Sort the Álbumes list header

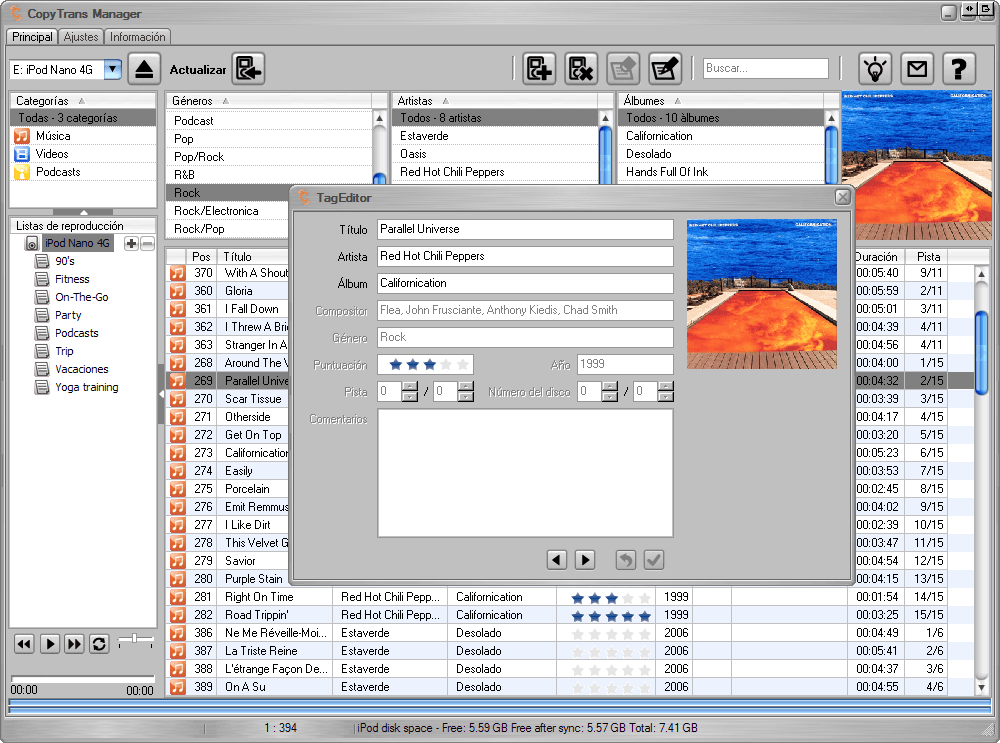(721, 101)
